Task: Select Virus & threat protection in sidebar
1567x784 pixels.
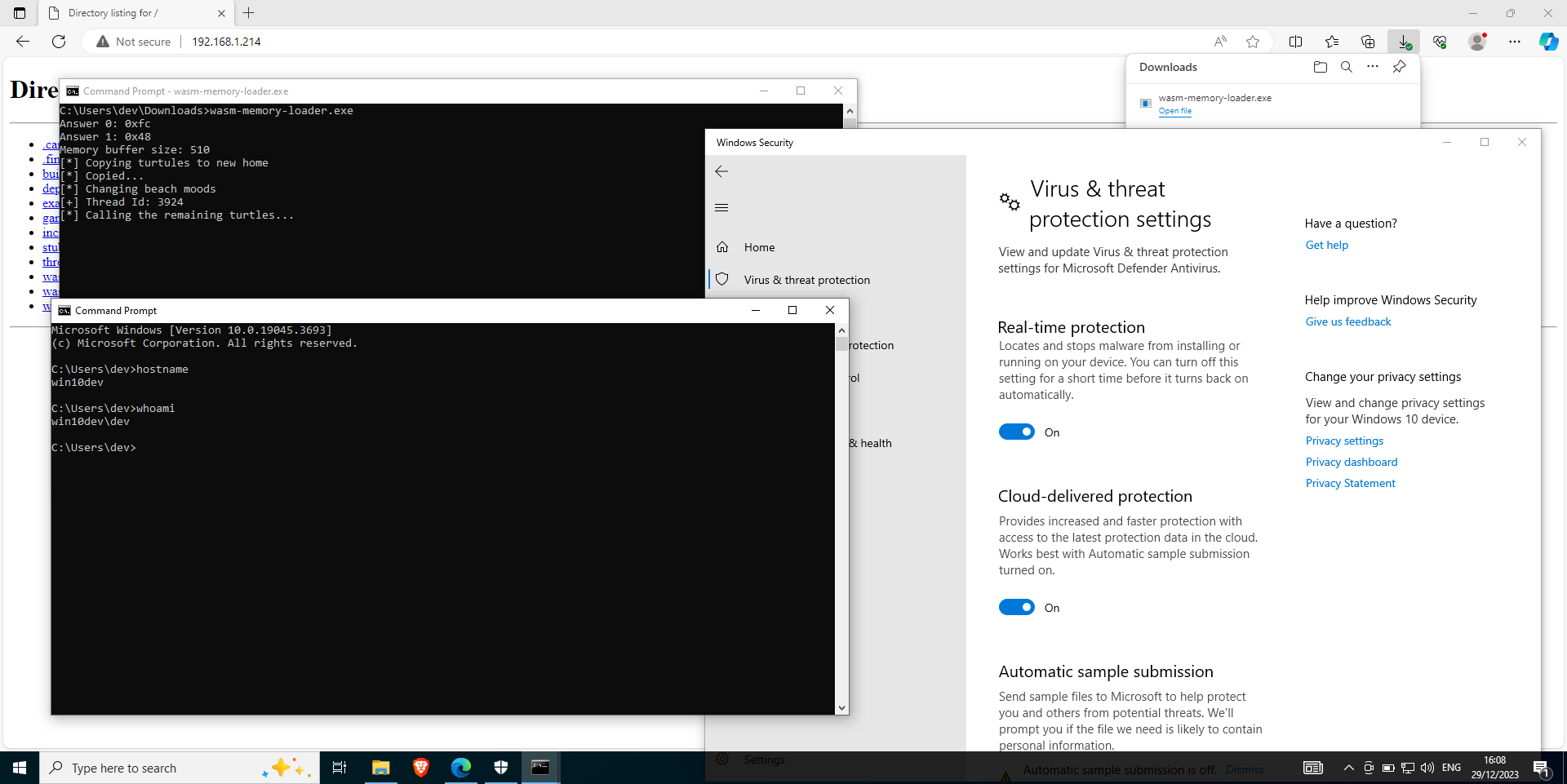Action: click(x=806, y=279)
